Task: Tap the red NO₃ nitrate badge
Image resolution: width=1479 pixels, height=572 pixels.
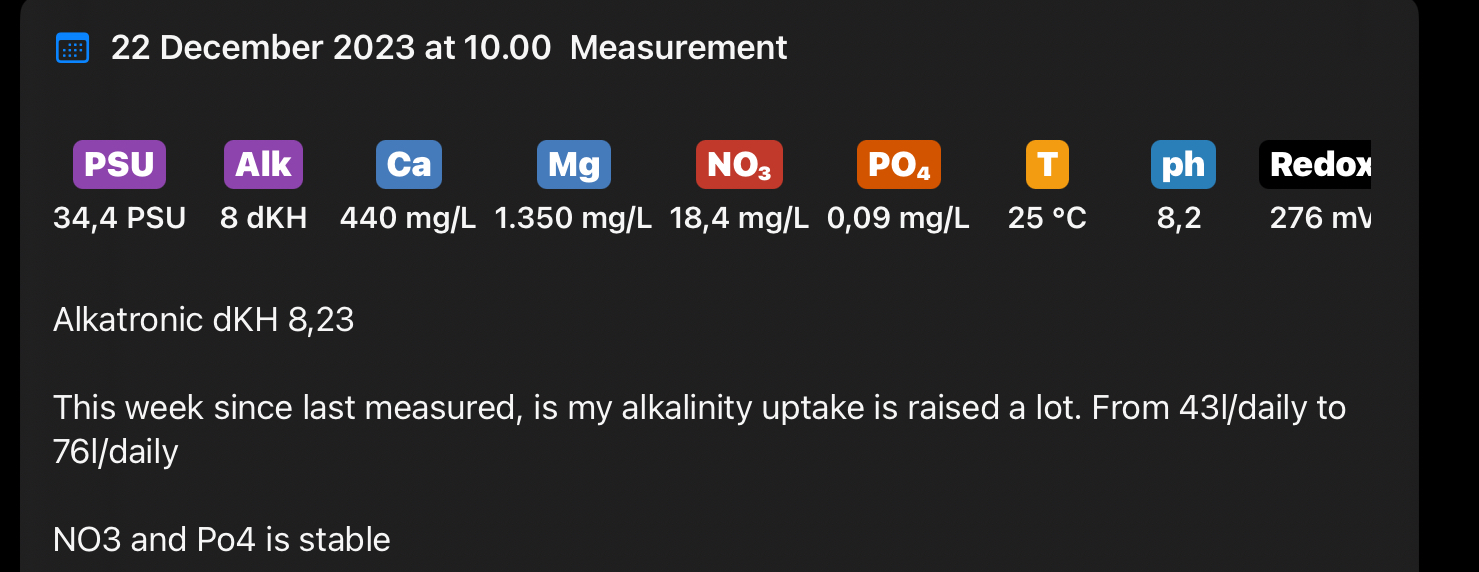Action: pos(739,165)
